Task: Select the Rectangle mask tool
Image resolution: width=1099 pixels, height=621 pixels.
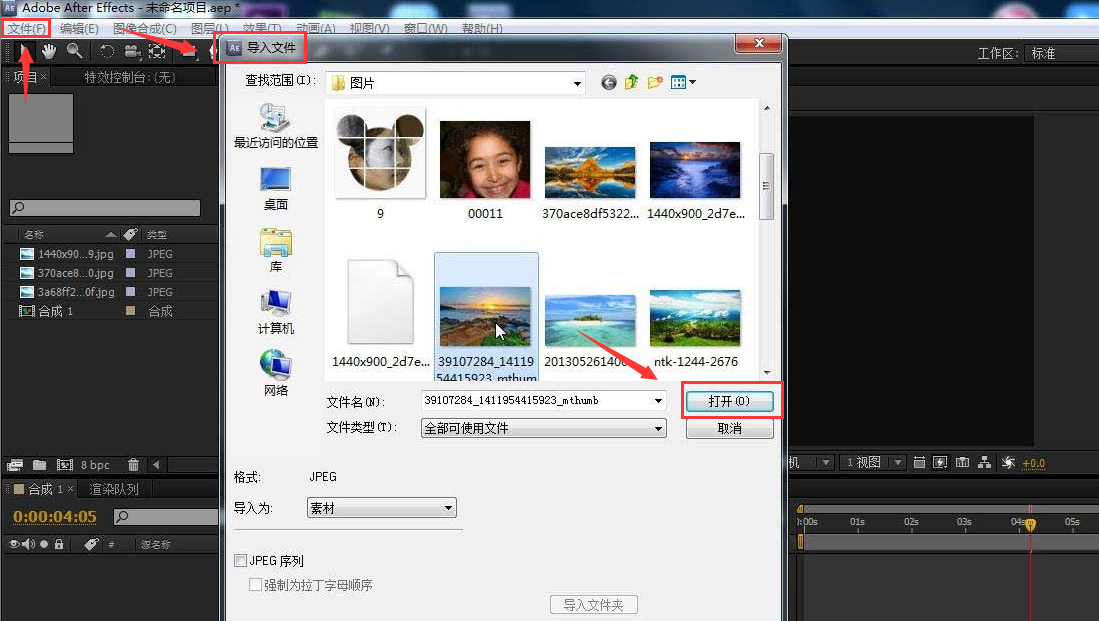Action: coord(189,53)
